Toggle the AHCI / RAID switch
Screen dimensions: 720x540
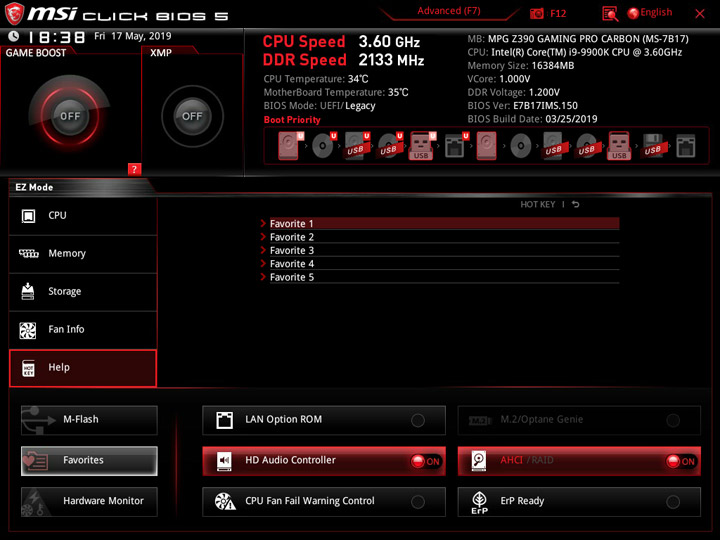(x=579, y=461)
